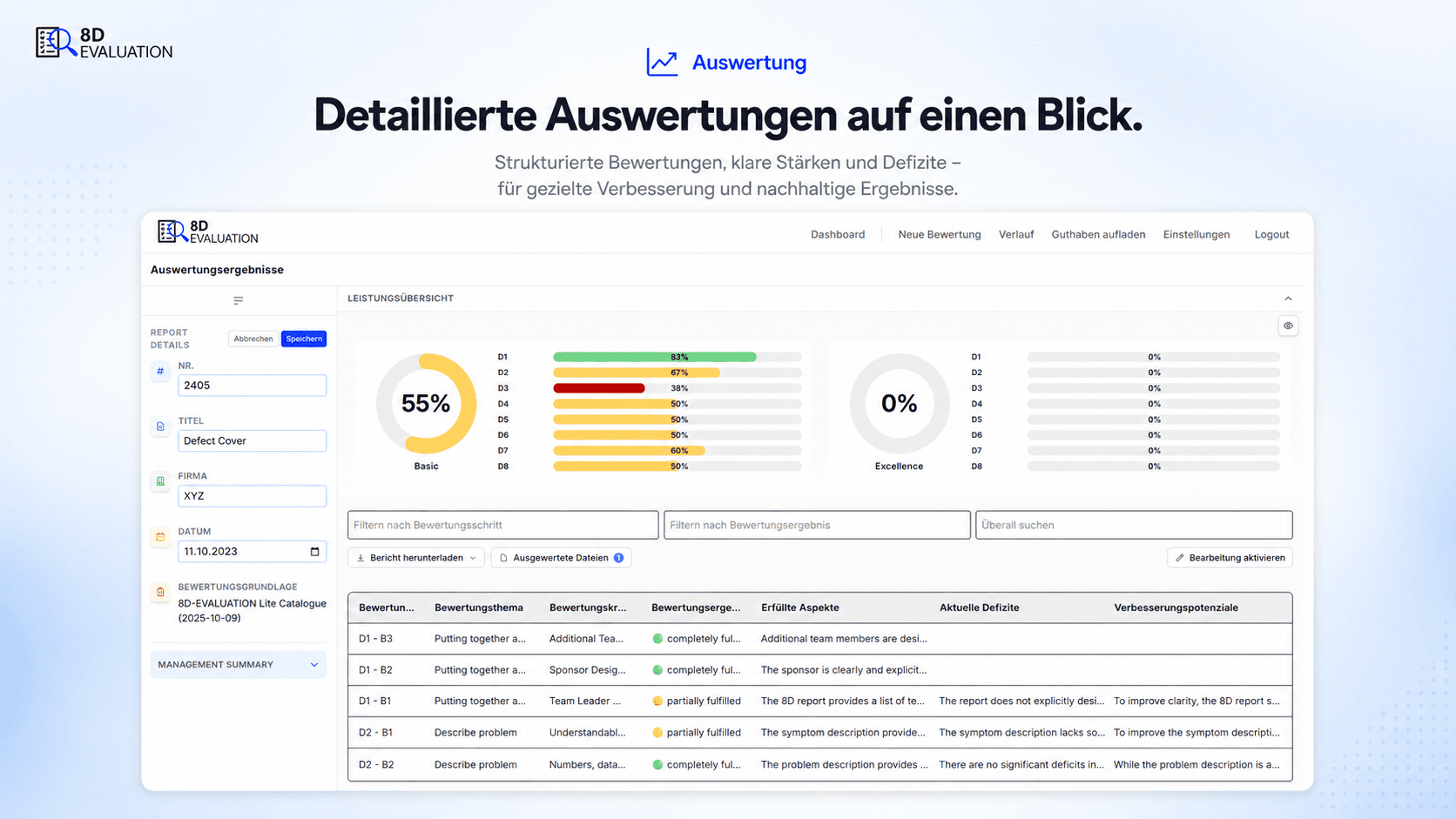Click Verbesserungspotenziale column header
The image size is (1456, 819).
tap(1176, 608)
